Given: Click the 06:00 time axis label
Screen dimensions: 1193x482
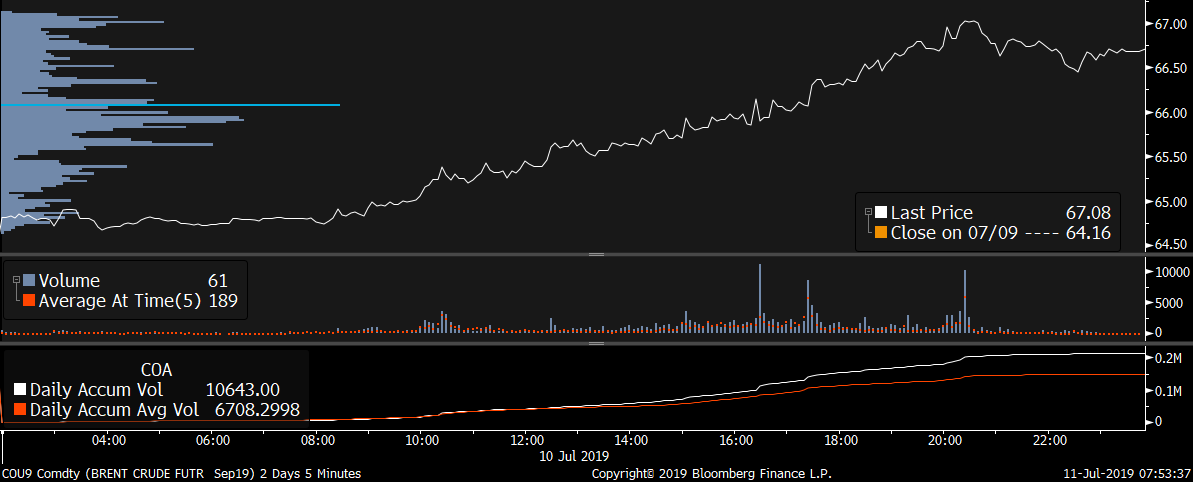Looking at the screenshot, I should [213, 439].
